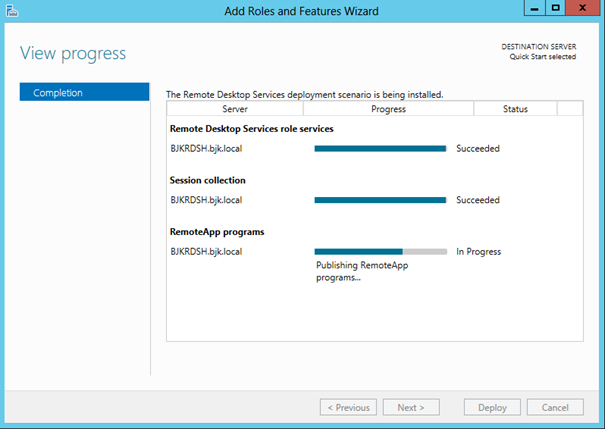This screenshot has height=429, width=605.
Task: Click the Succeeded status for Session collection
Action: (x=478, y=200)
